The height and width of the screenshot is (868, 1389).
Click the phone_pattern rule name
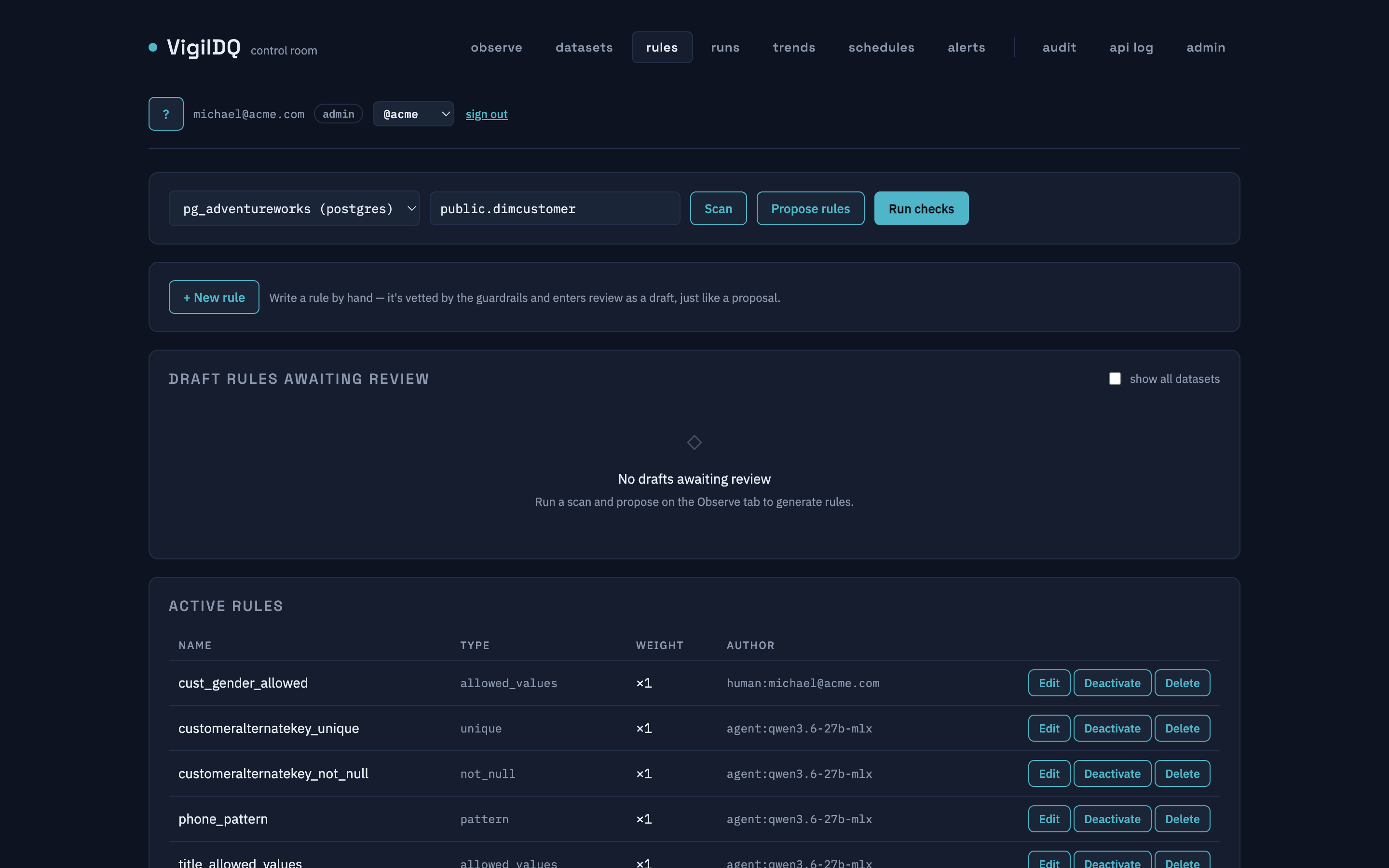[x=223, y=819]
